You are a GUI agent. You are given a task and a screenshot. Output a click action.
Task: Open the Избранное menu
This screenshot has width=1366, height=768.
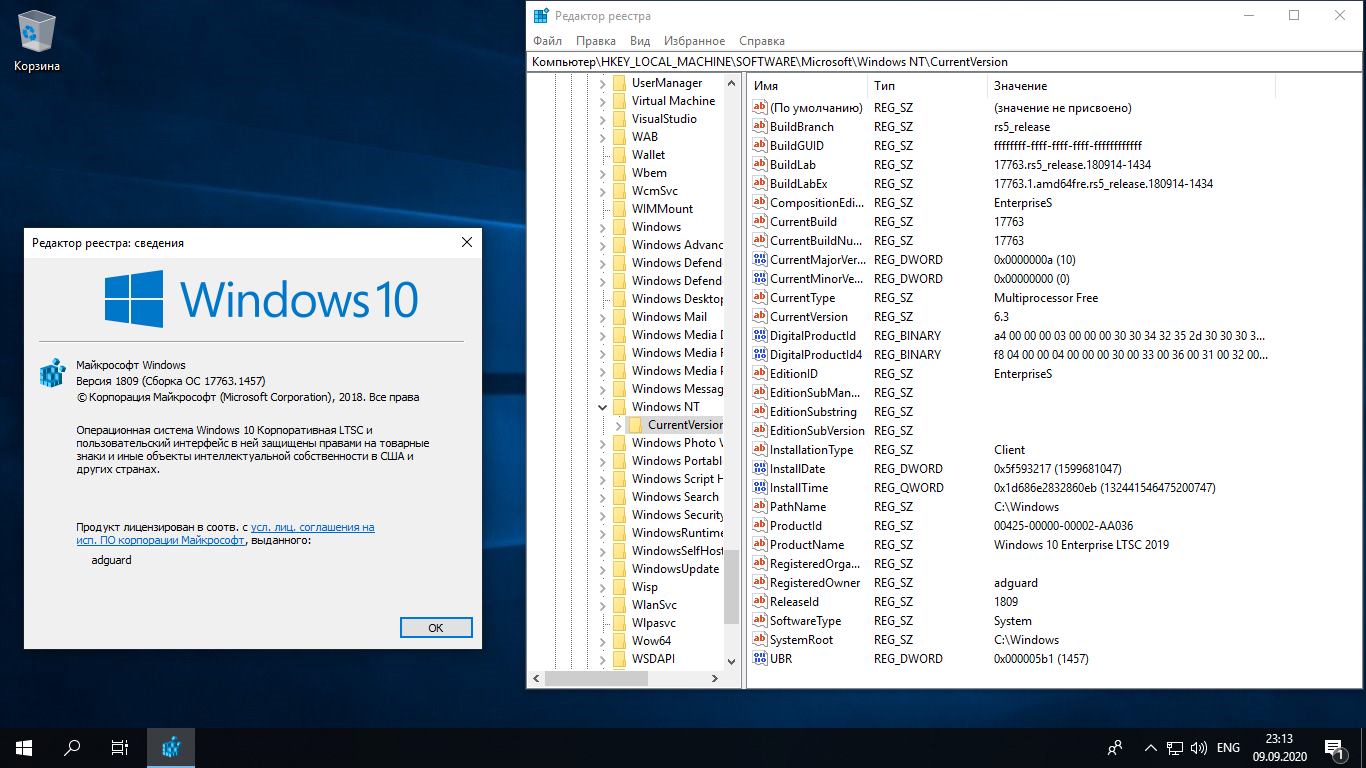(693, 41)
